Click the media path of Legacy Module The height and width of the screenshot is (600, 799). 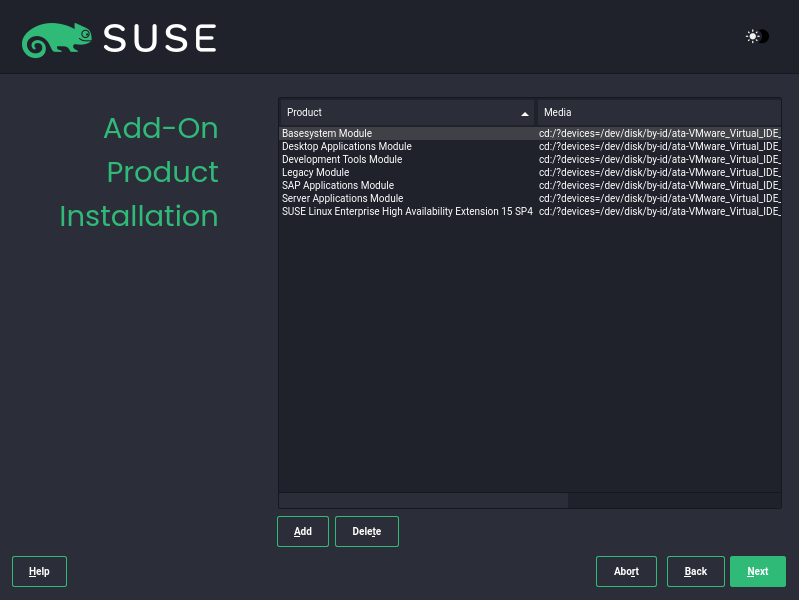coord(659,172)
